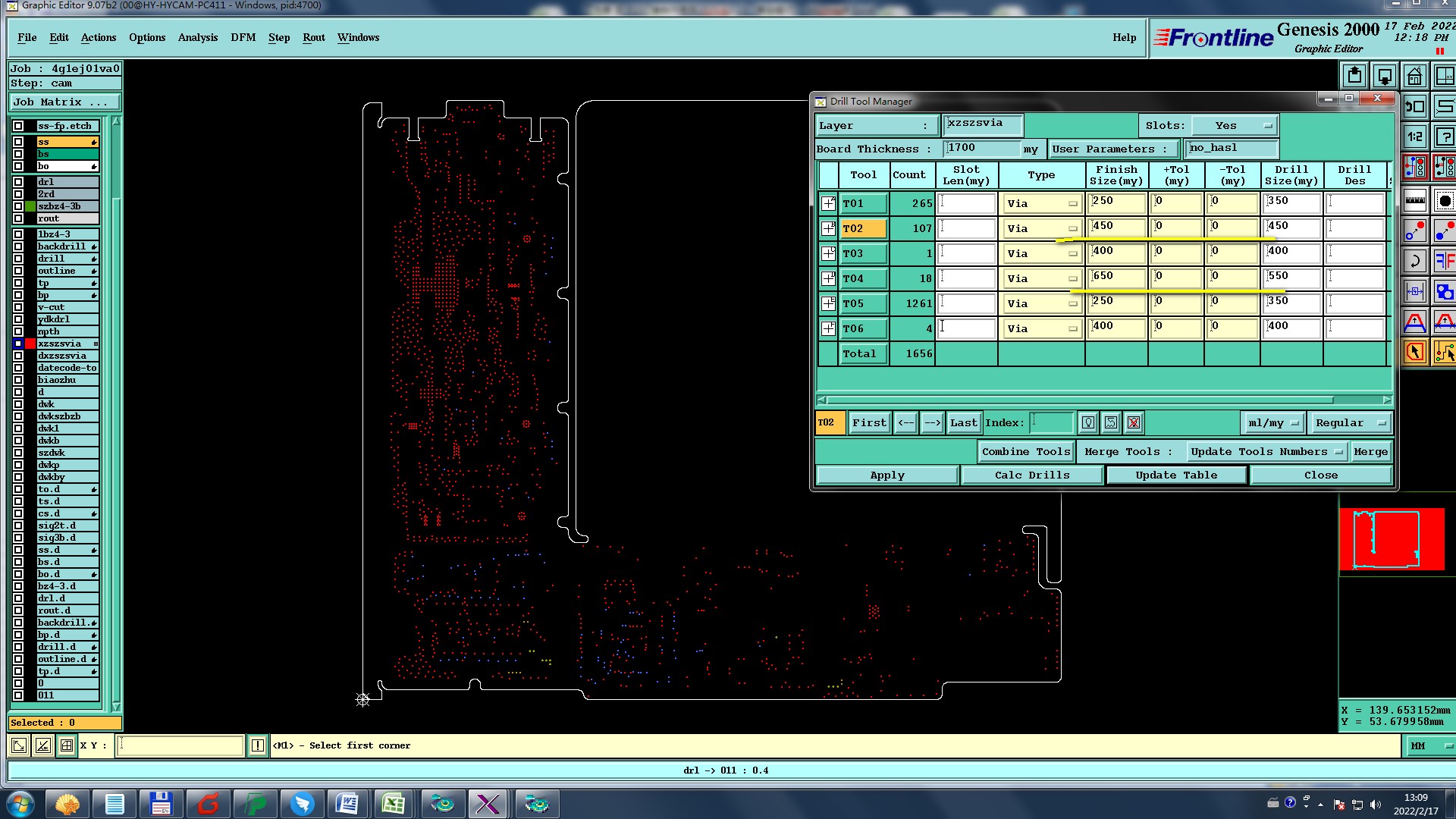Toggle visibility checkbox for outline layer
The width and height of the screenshot is (1456, 819).
[x=18, y=271]
